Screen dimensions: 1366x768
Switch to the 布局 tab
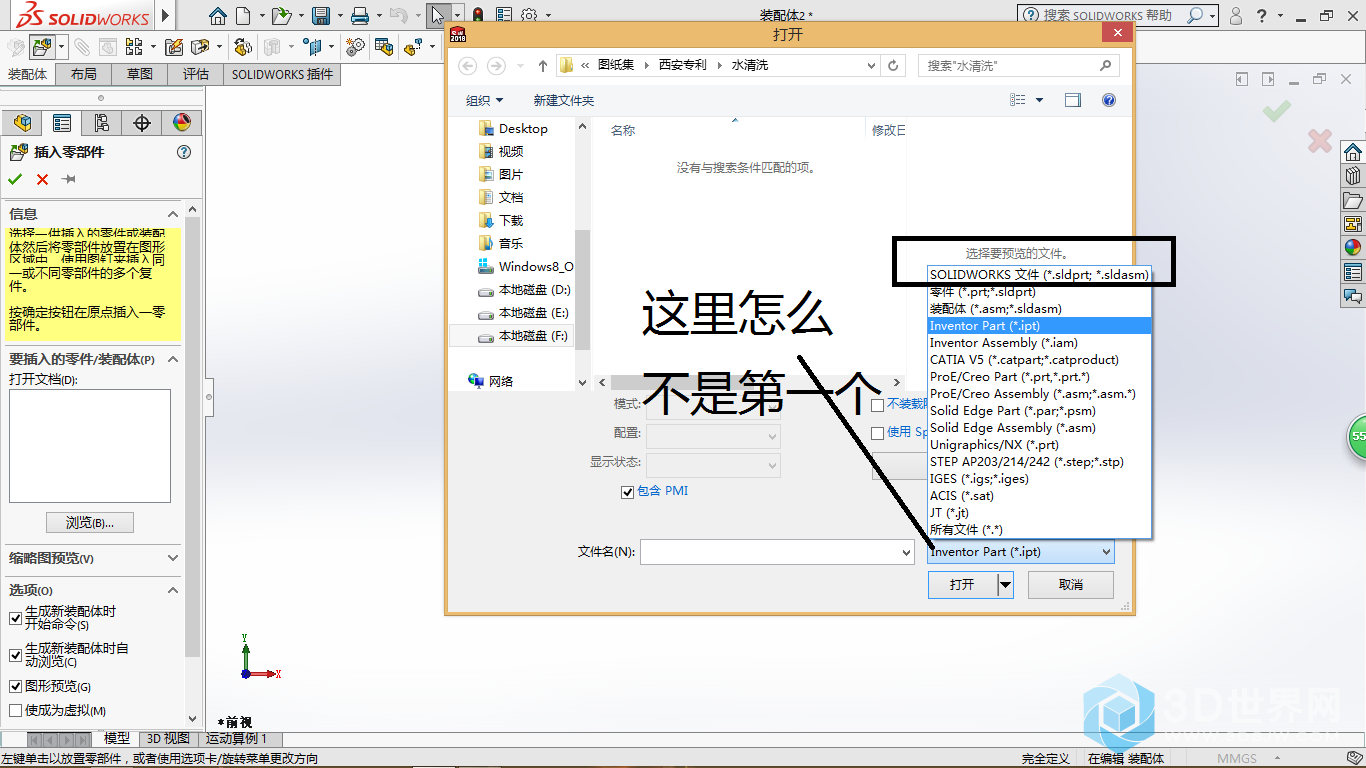tap(84, 75)
